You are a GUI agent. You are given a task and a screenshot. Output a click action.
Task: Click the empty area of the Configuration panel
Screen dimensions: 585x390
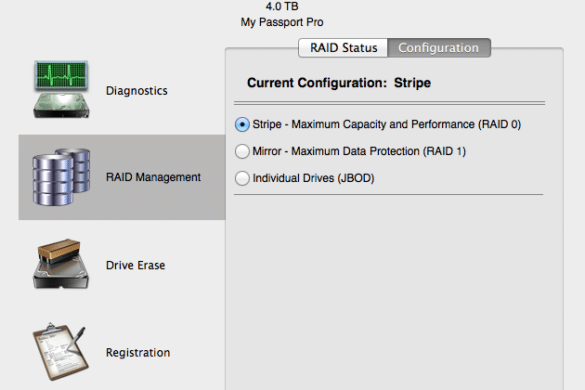coord(394,291)
